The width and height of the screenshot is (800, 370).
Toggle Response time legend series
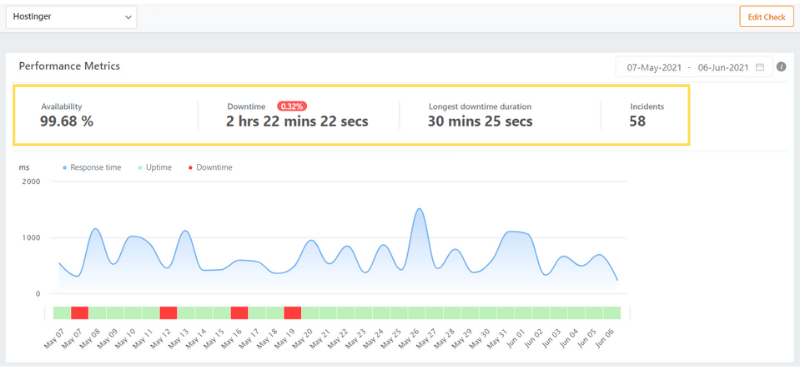92,167
